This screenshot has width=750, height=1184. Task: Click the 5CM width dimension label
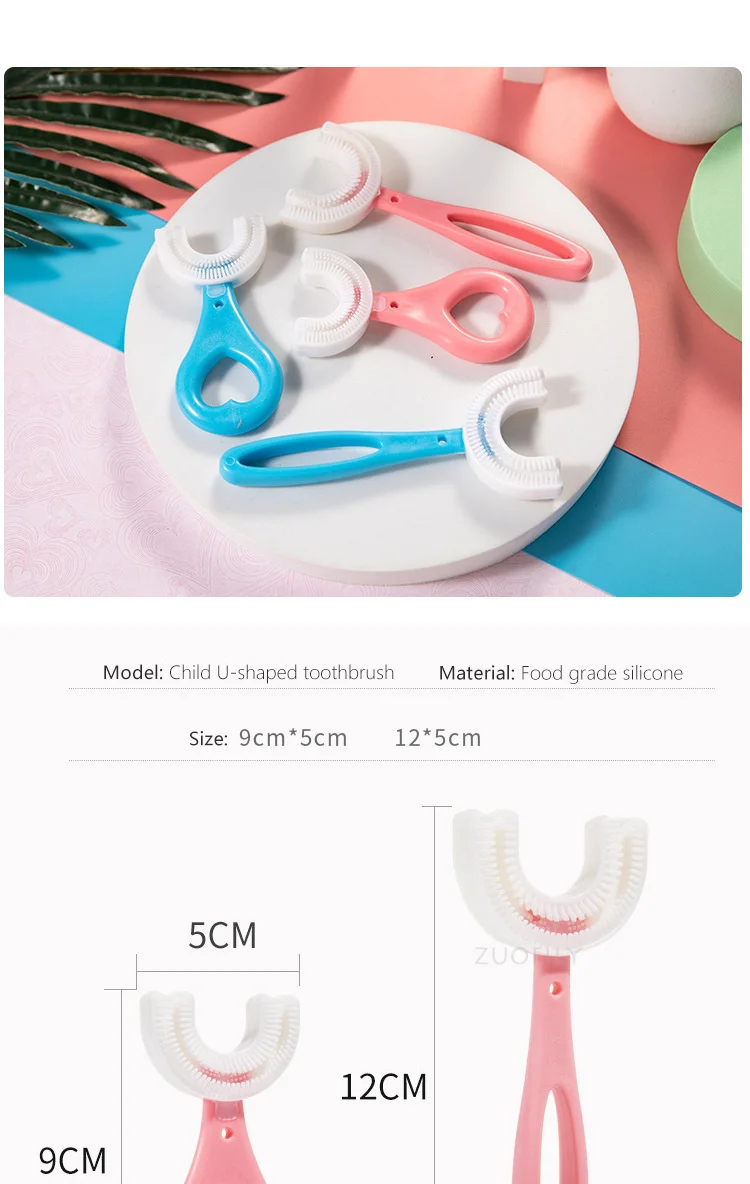tap(222, 935)
